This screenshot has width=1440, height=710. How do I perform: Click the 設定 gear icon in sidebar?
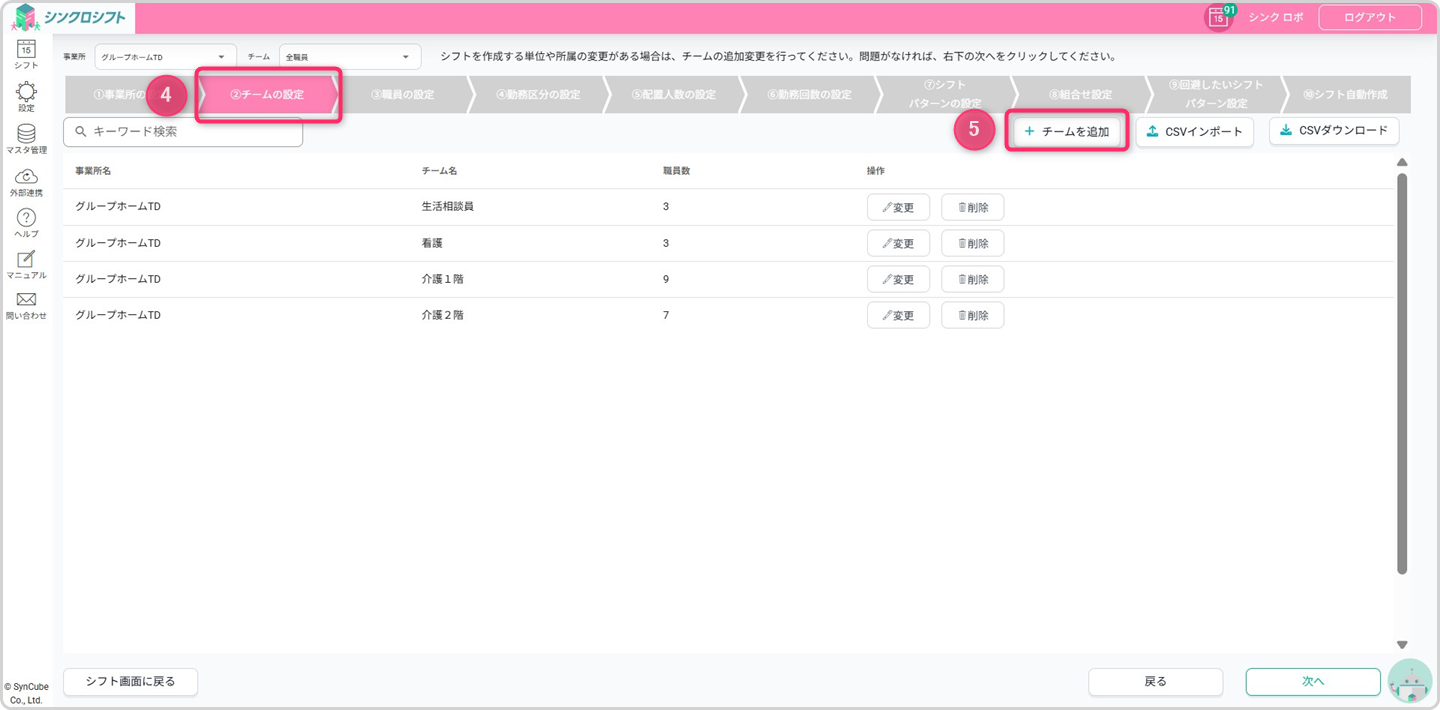point(26,93)
